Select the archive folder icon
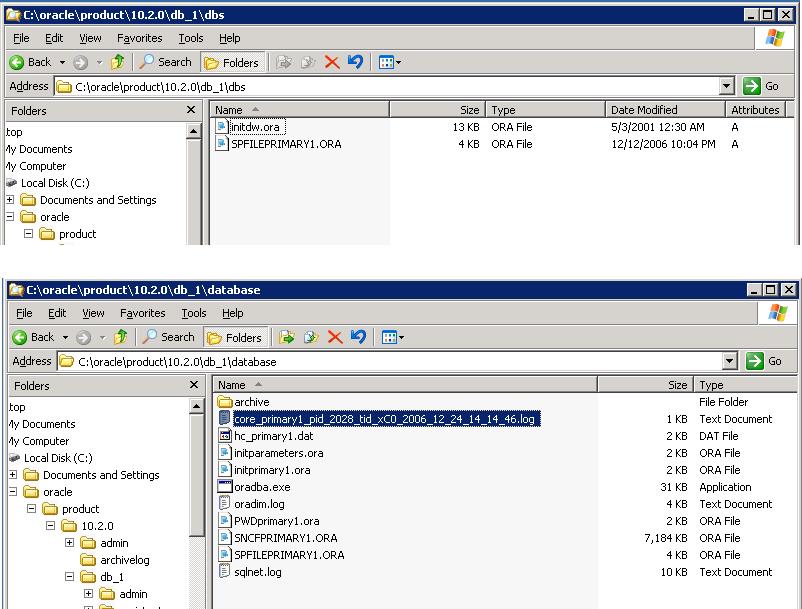This screenshot has height=609, width=802. point(225,402)
